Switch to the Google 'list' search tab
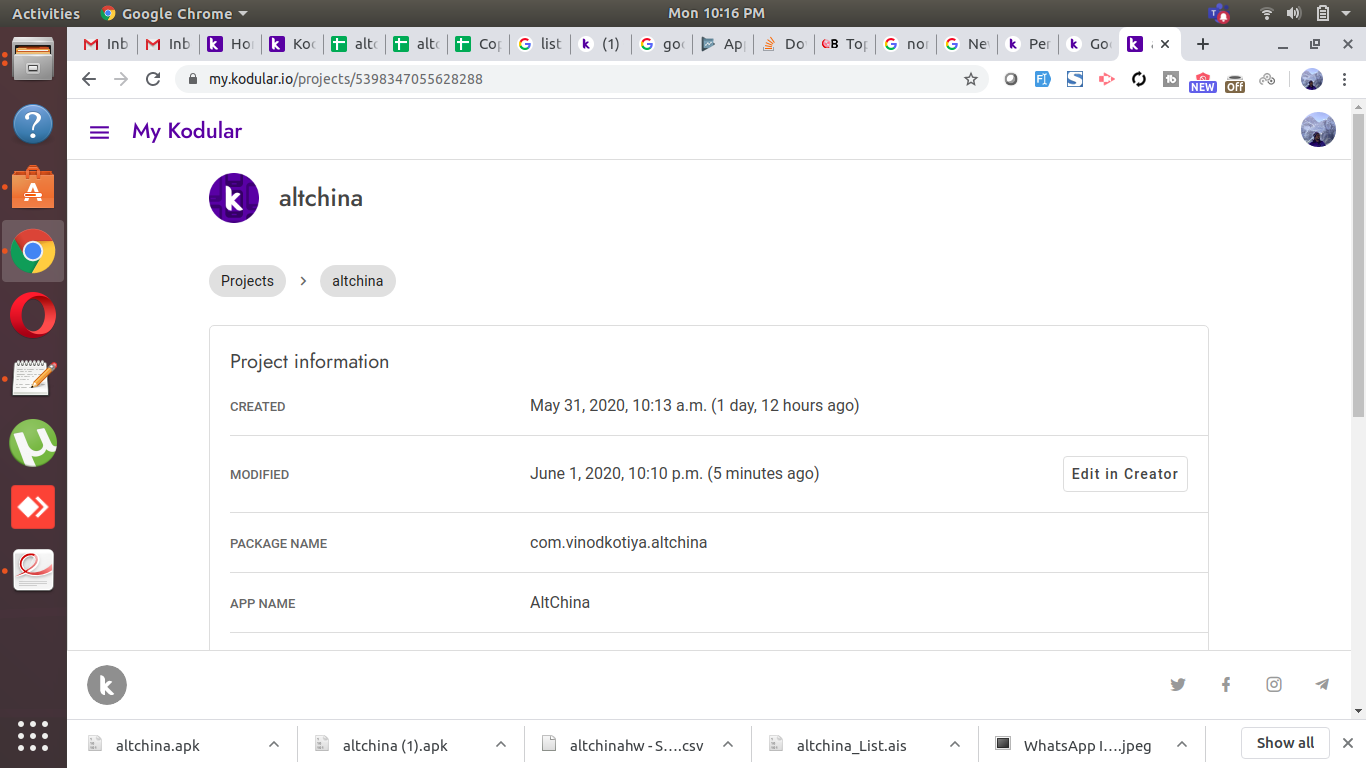This screenshot has width=1366, height=768. [540, 44]
